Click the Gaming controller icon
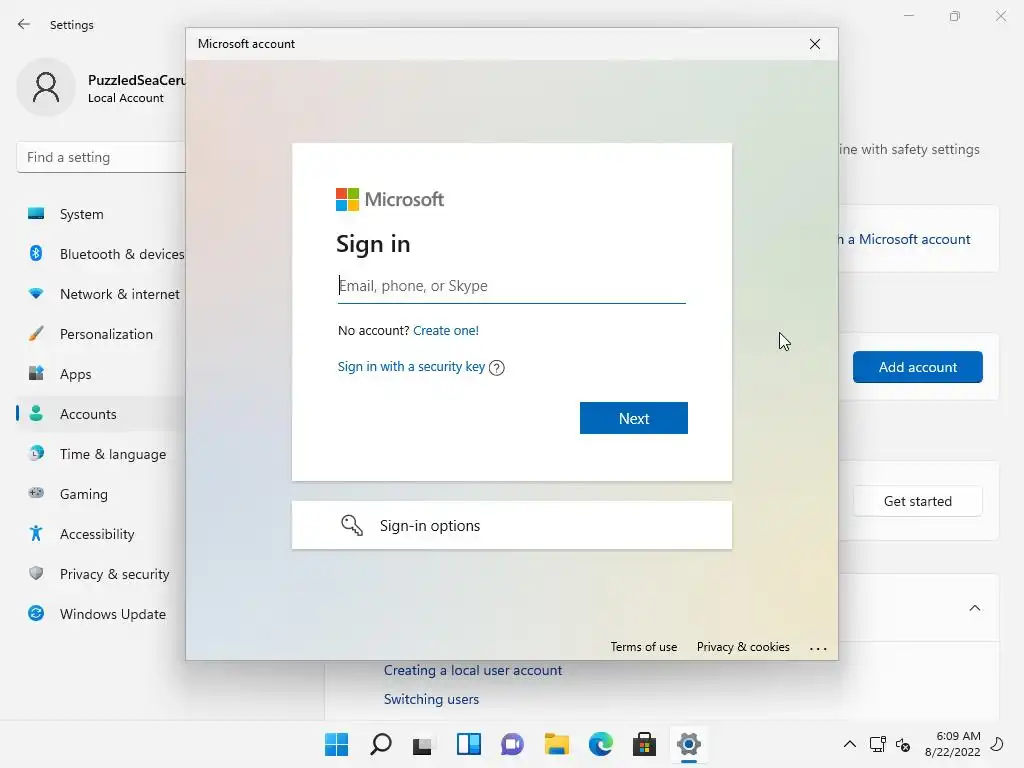 [x=36, y=493]
